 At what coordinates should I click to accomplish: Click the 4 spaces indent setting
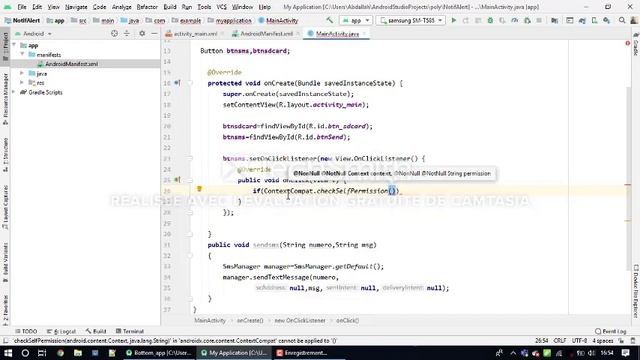point(602,340)
